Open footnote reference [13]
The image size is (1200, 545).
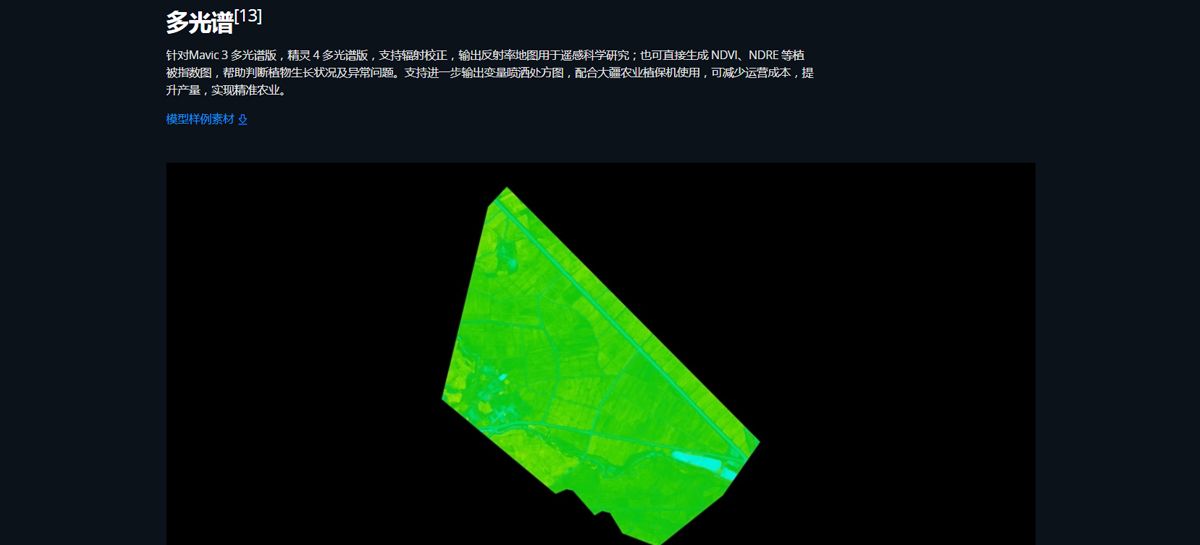(x=248, y=15)
